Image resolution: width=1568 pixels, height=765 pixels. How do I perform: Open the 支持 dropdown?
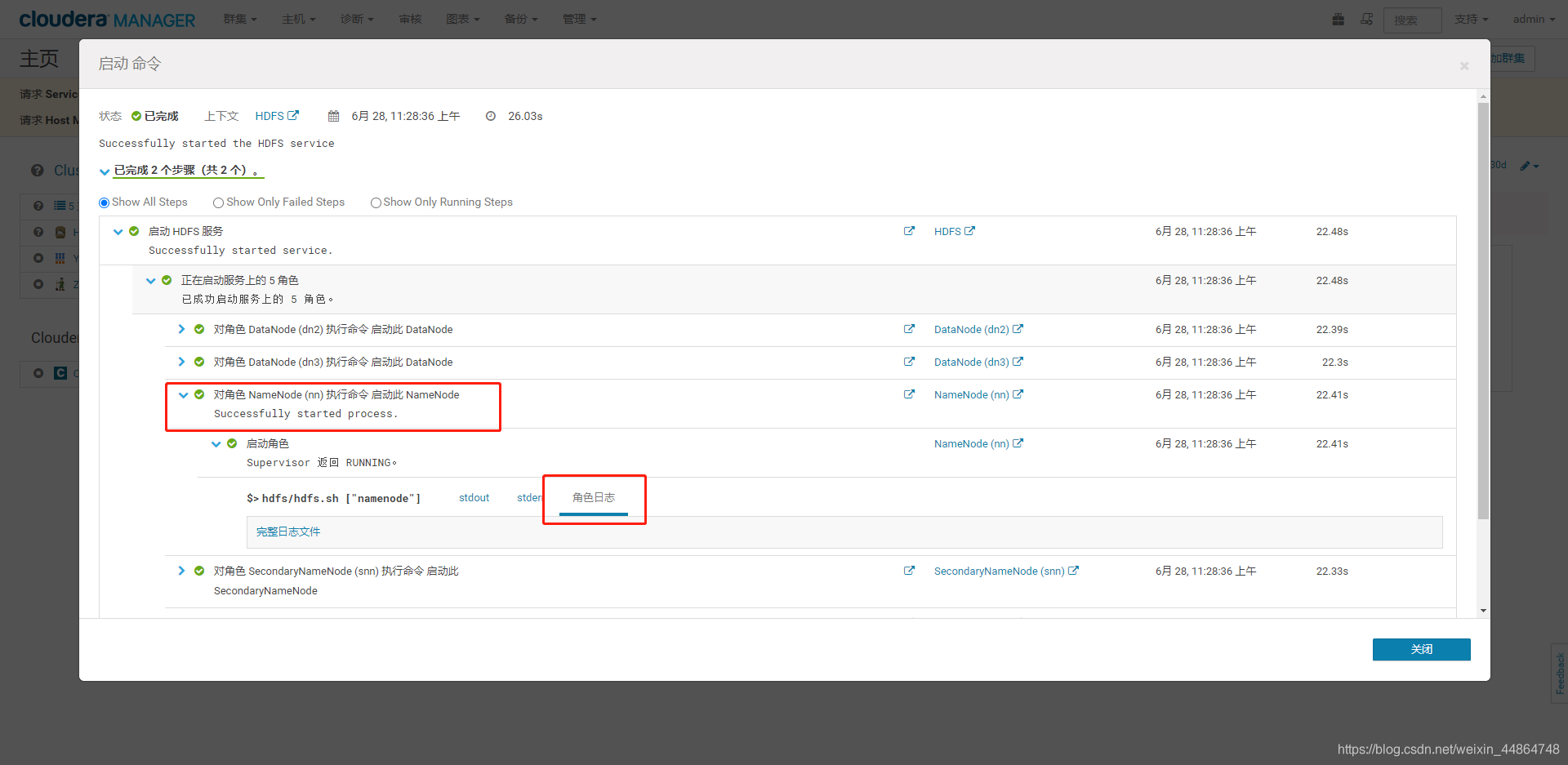(1471, 19)
